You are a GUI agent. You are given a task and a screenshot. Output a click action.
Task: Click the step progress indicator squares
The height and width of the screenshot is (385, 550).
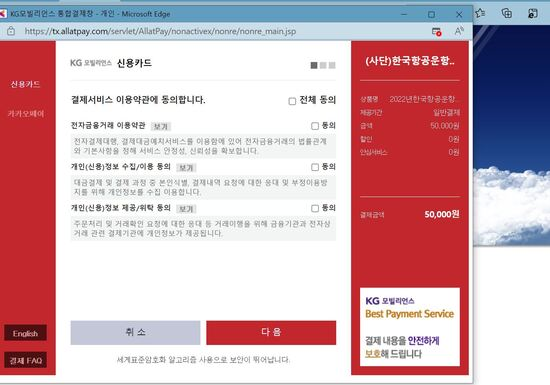pyautogui.click(x=323, y=65)
